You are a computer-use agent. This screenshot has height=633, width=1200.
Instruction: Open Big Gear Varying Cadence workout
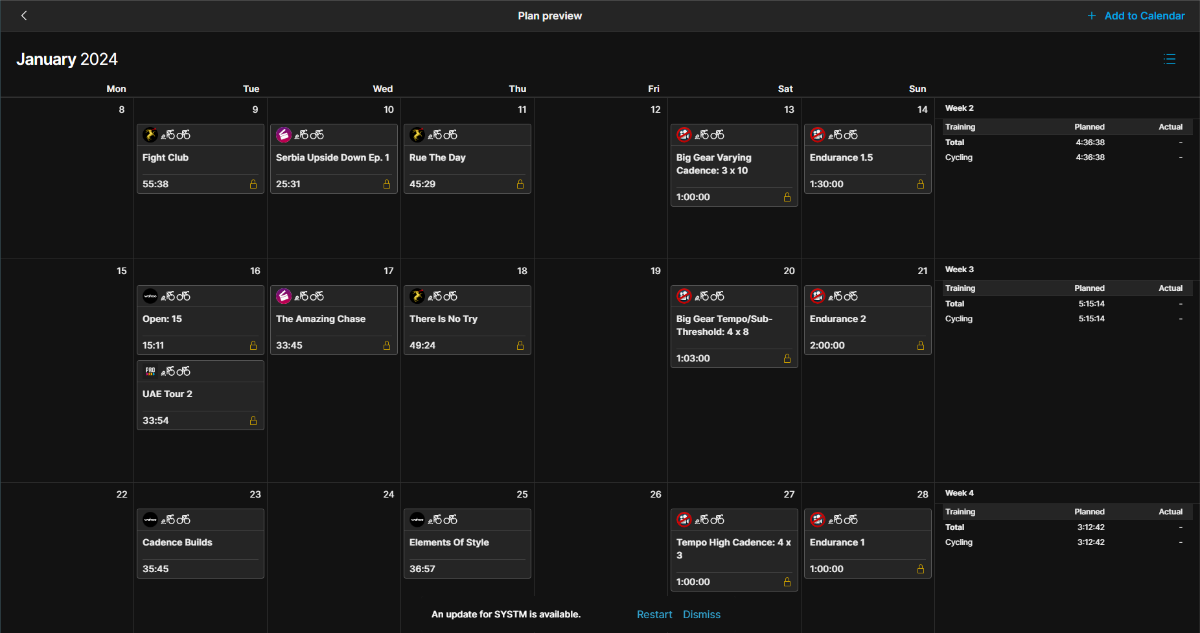pos(734,165)
